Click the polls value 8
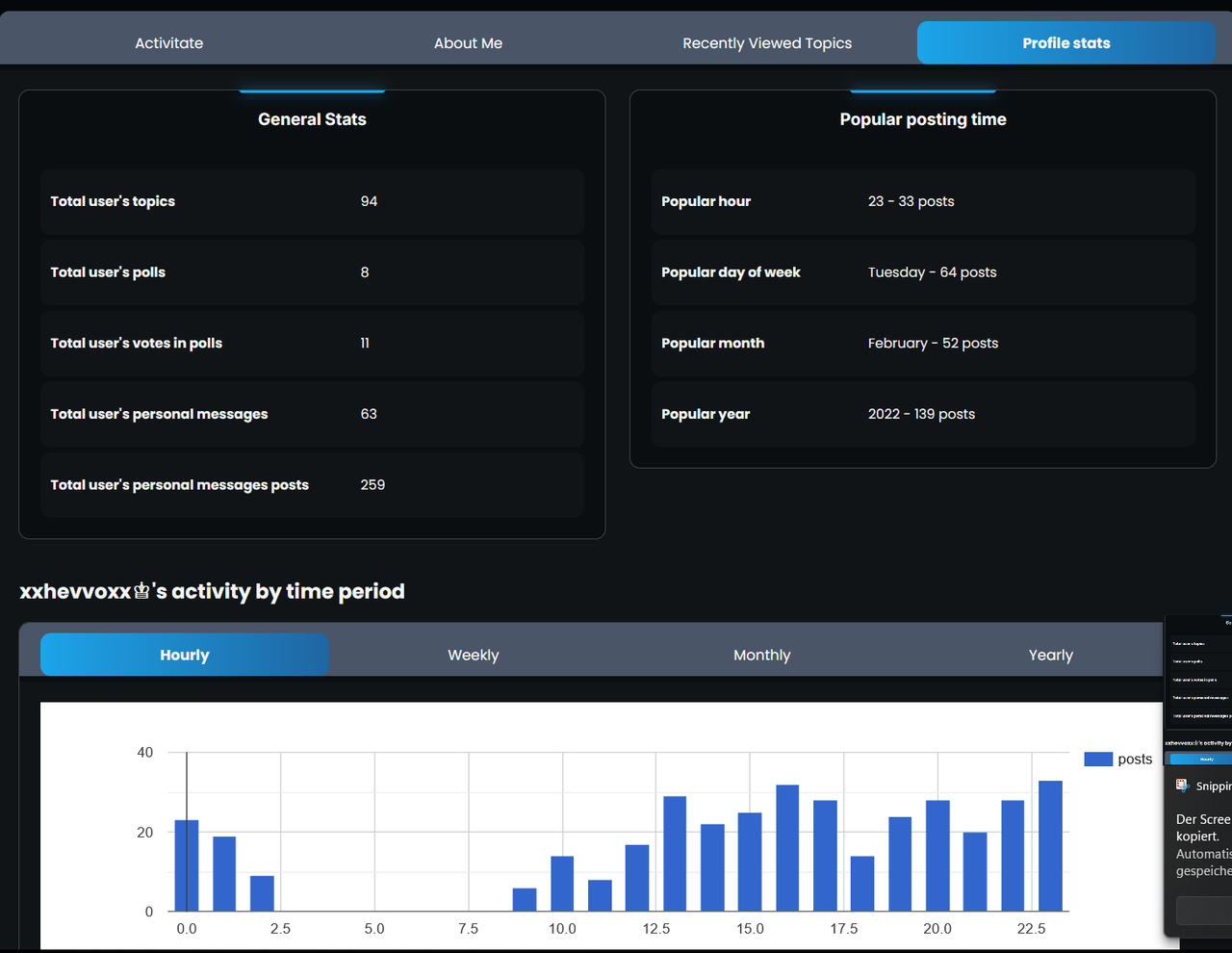Screen dimensions: 1232x953 pos(365,272)
